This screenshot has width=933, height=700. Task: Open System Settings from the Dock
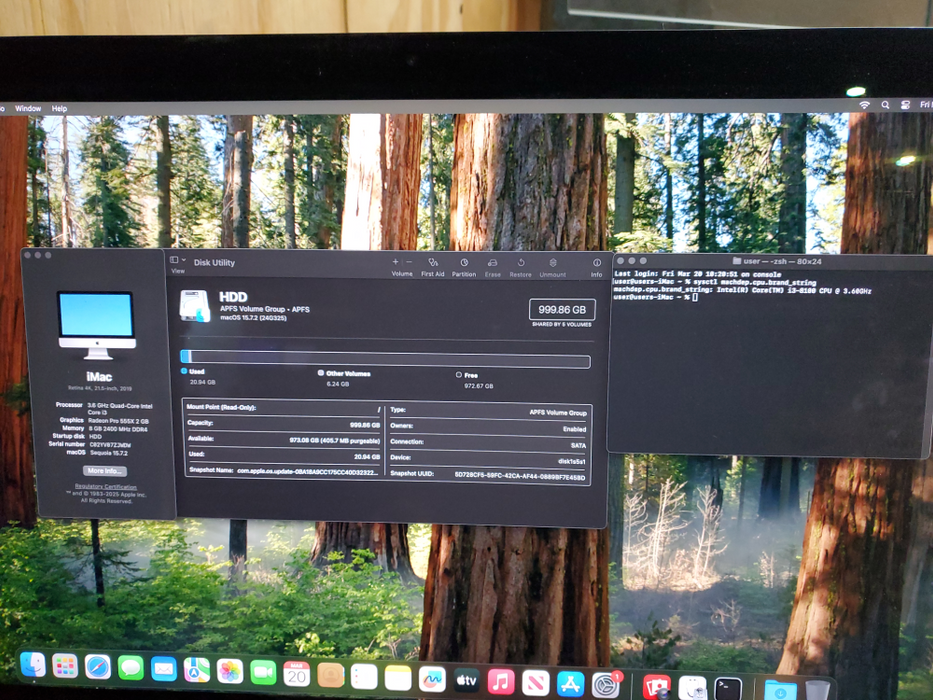pyautogui.click(x=606, y=685)
